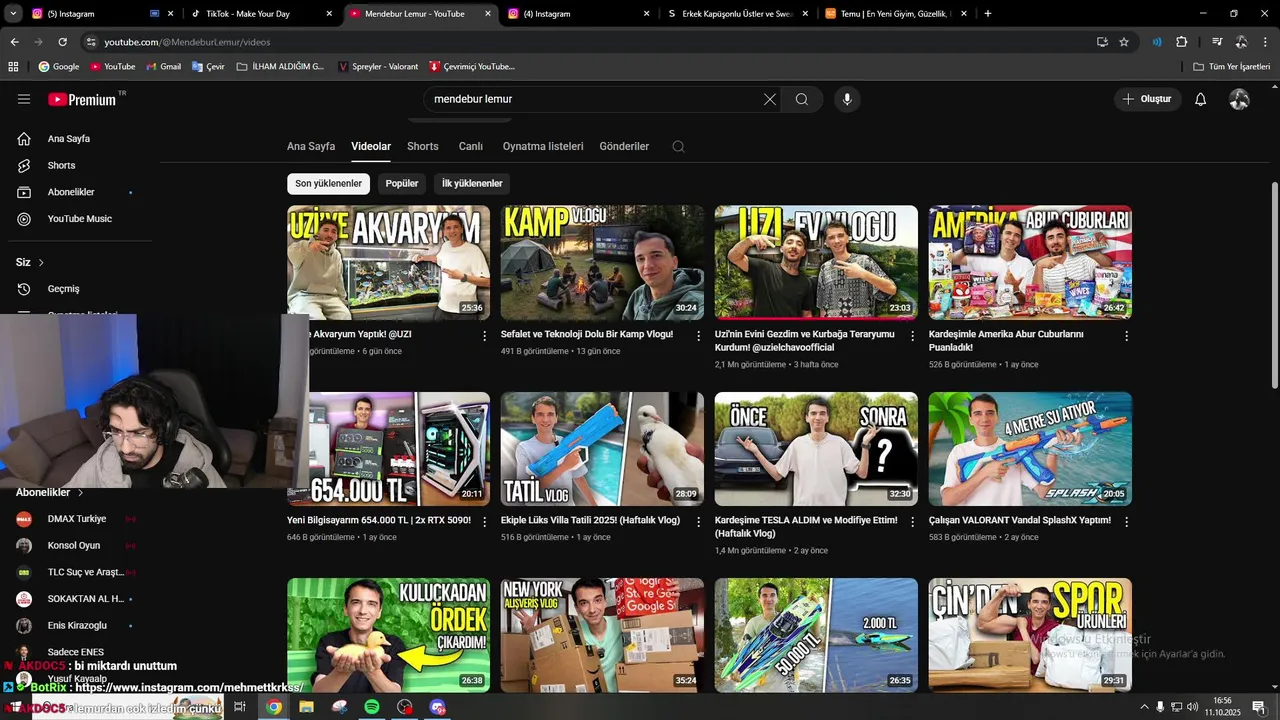The height and width of the screenshot is (720, 1280).
Task: Open the Spreyler - Valorant bookmark
Action: (x=378, y=66)
